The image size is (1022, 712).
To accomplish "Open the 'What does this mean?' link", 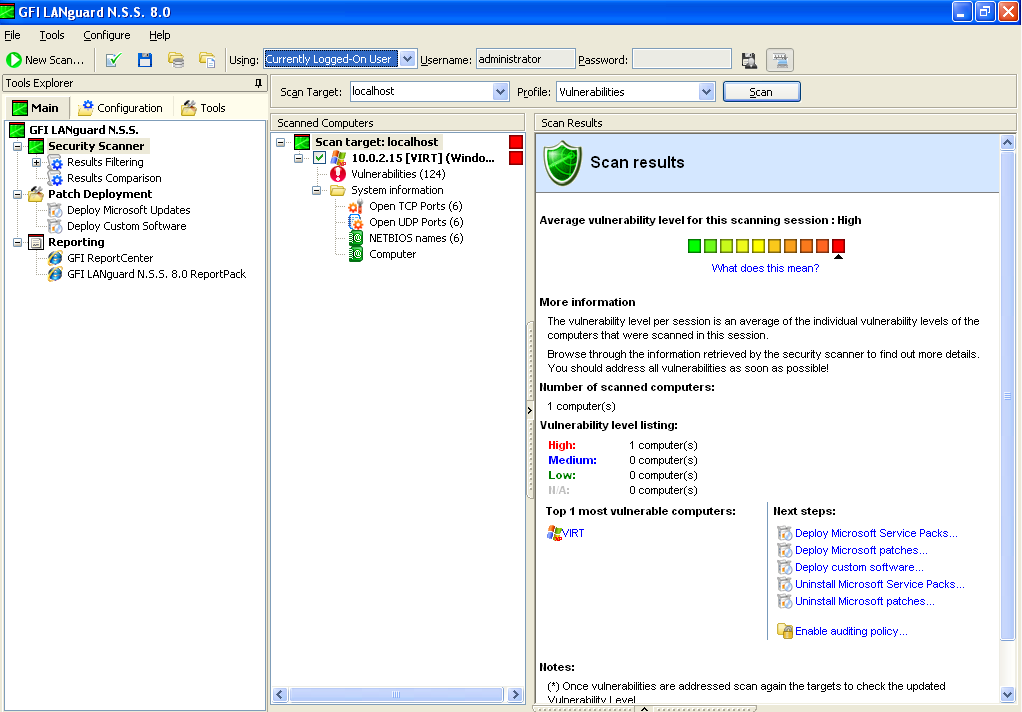I will [765, 268].
